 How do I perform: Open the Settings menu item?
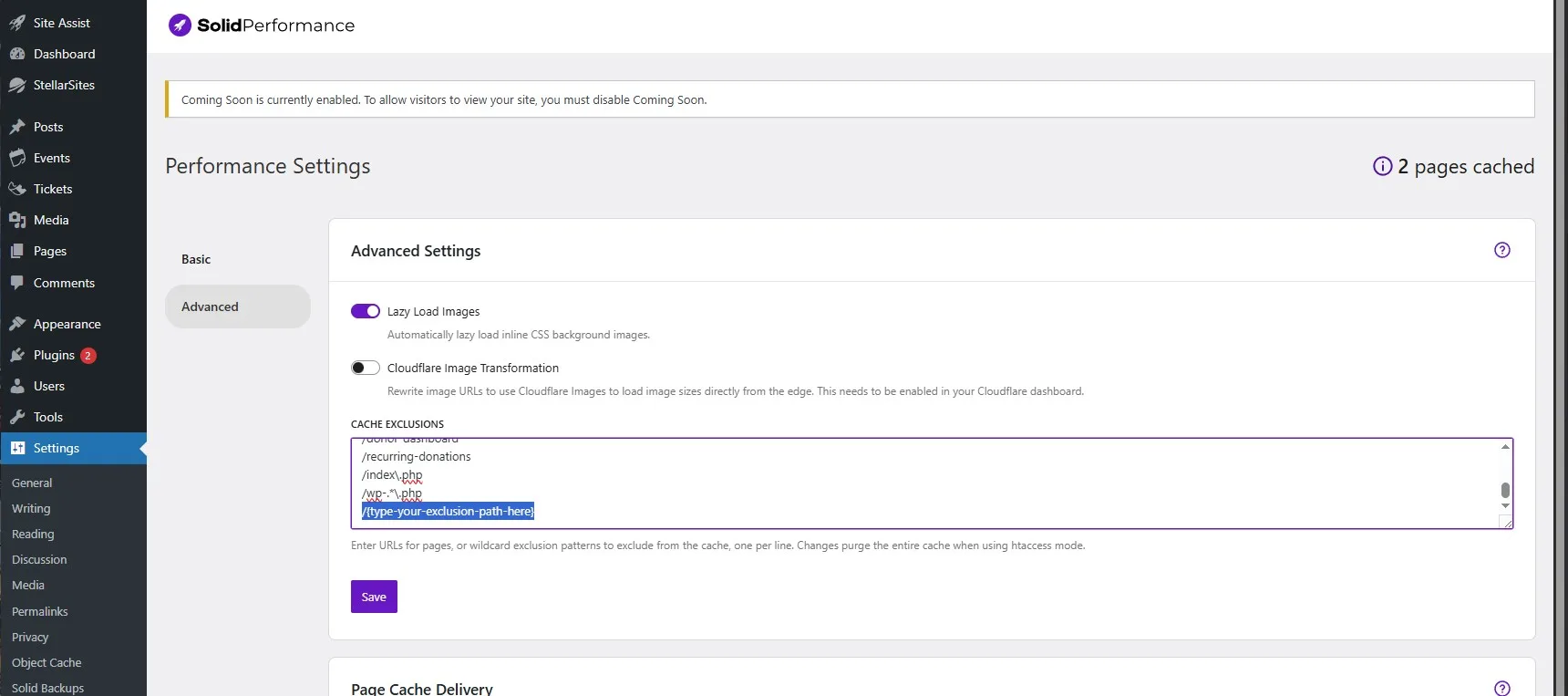pyautogui.click(x=73, y=448)
